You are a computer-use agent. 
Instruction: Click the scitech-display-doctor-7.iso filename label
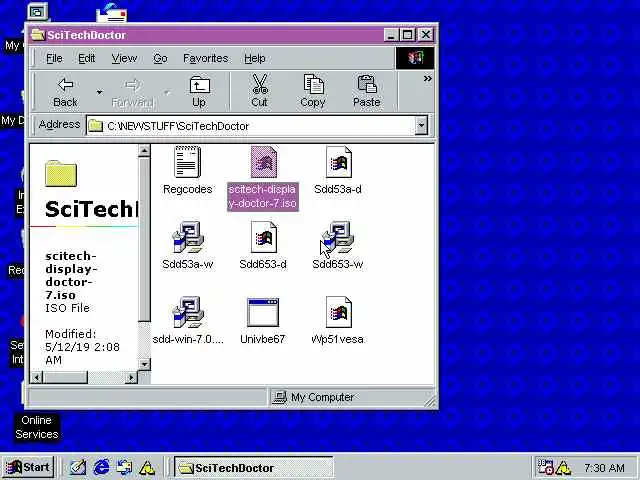coord(262,196)
